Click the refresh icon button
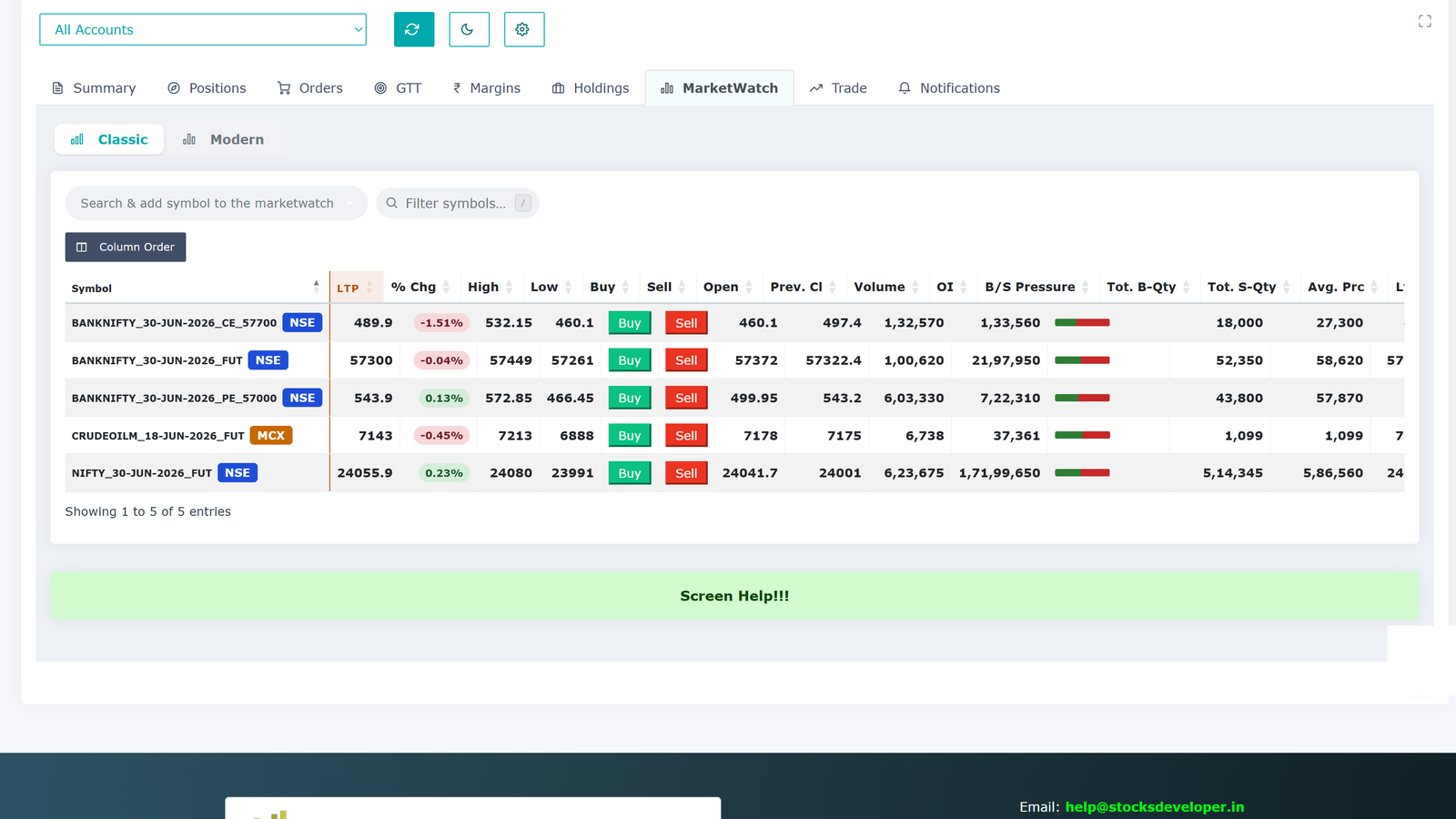The image size is (1456, 819). [414, 29]
